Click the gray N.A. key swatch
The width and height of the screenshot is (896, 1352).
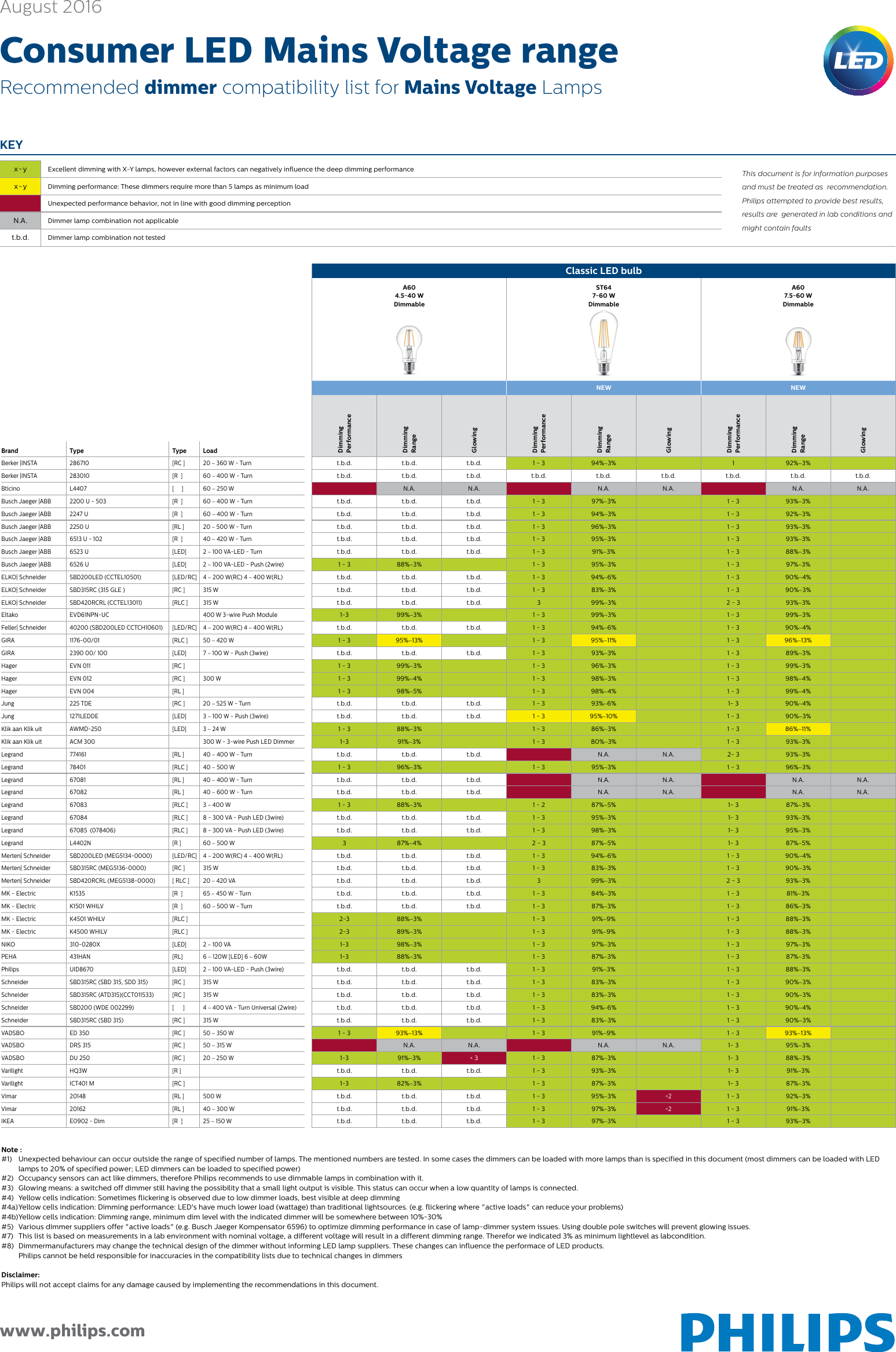pyautogui.click(x=20, y=221)
